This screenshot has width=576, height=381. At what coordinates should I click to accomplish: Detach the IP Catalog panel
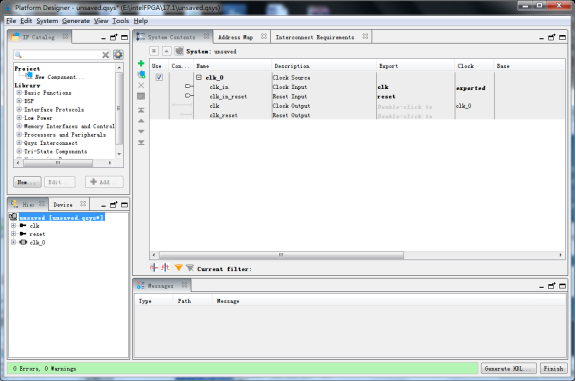pyautogui.click(x=114, y=37)
